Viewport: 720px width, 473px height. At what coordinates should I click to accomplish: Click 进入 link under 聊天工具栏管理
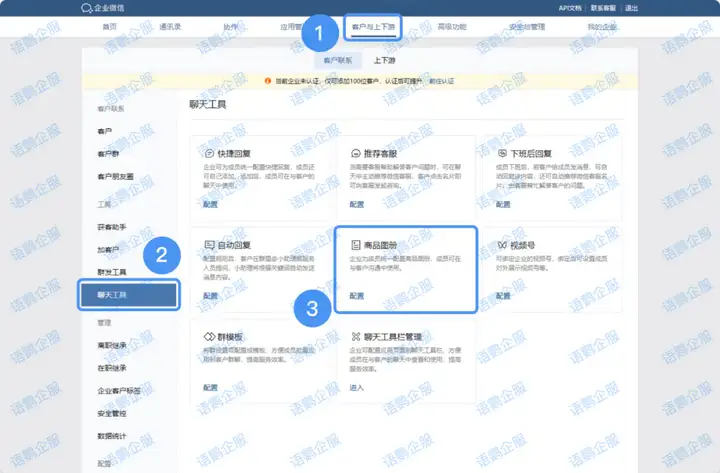point(357,387)
